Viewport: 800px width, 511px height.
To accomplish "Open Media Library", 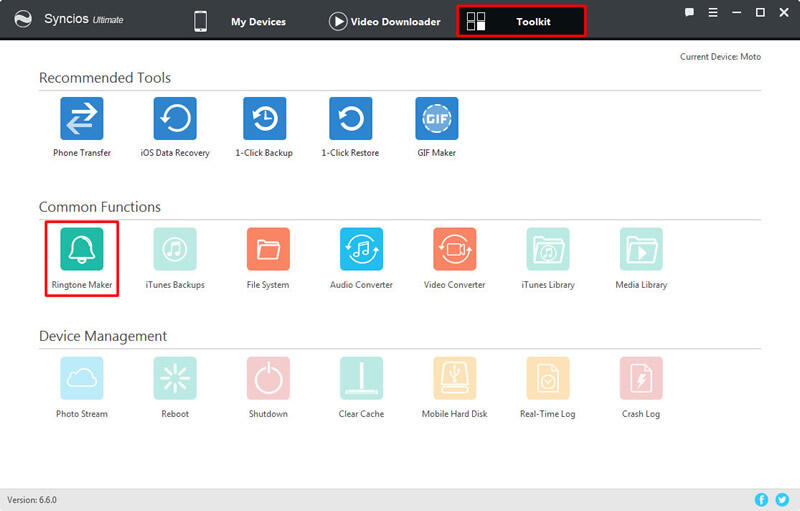I will coord(641,250).
